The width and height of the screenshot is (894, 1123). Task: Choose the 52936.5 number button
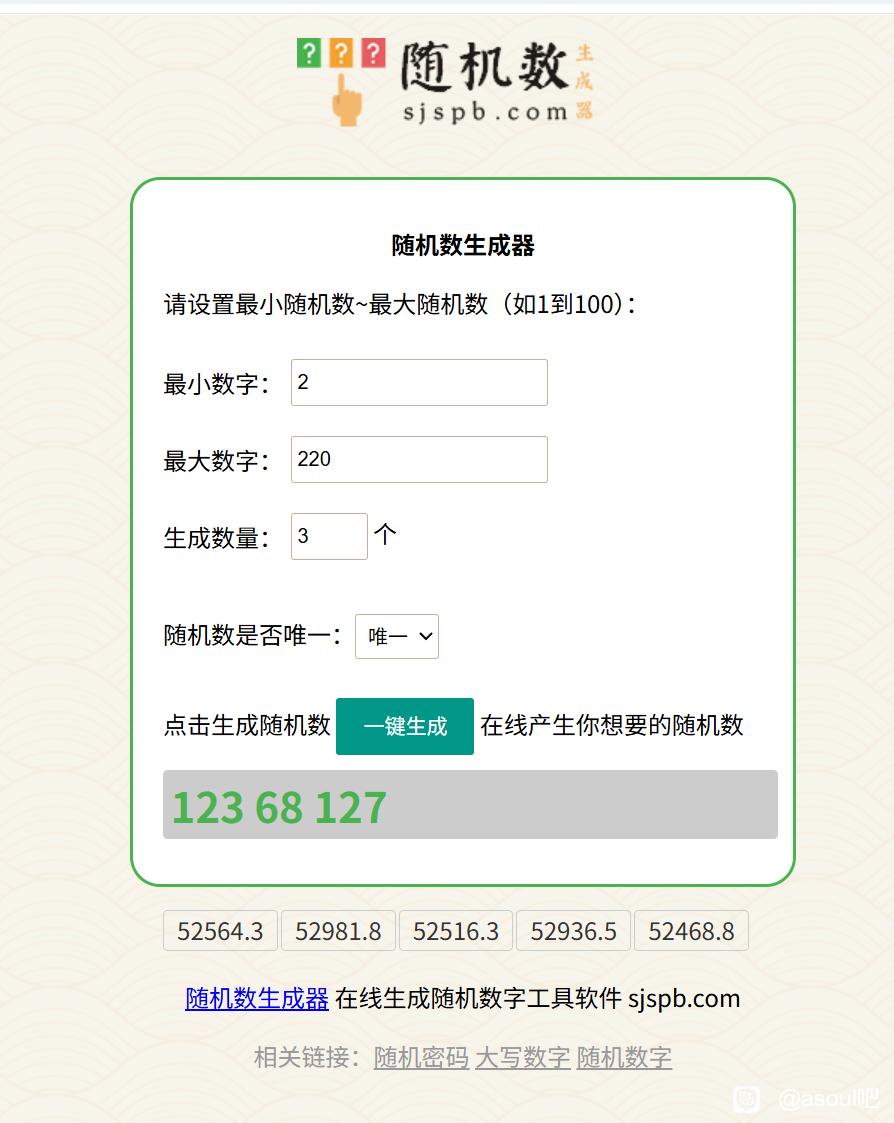574,931
